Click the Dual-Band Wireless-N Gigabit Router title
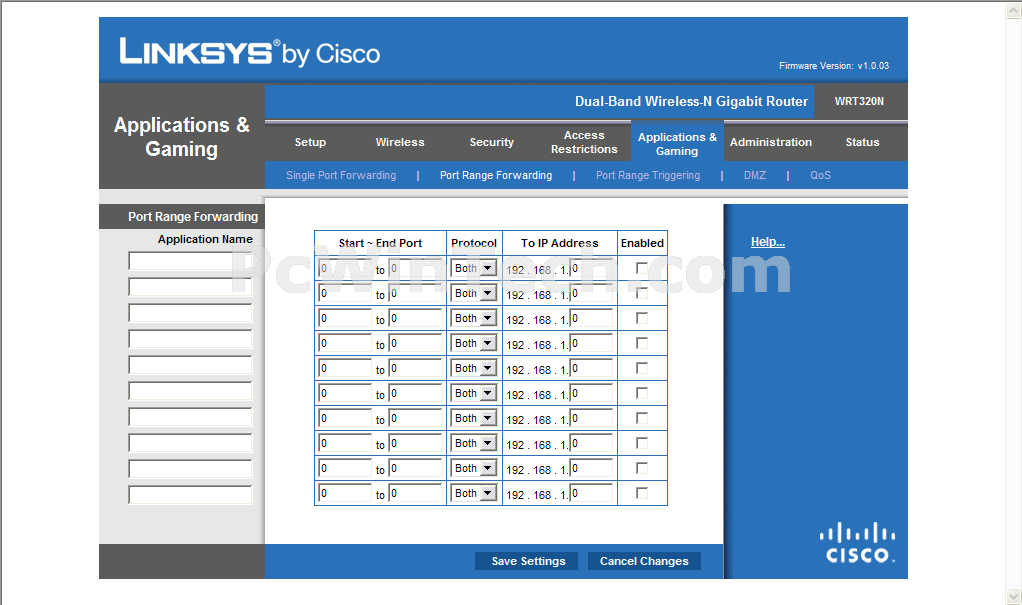Image resolution: width=1022 pixels, height=605 pixels. point(691,101)
